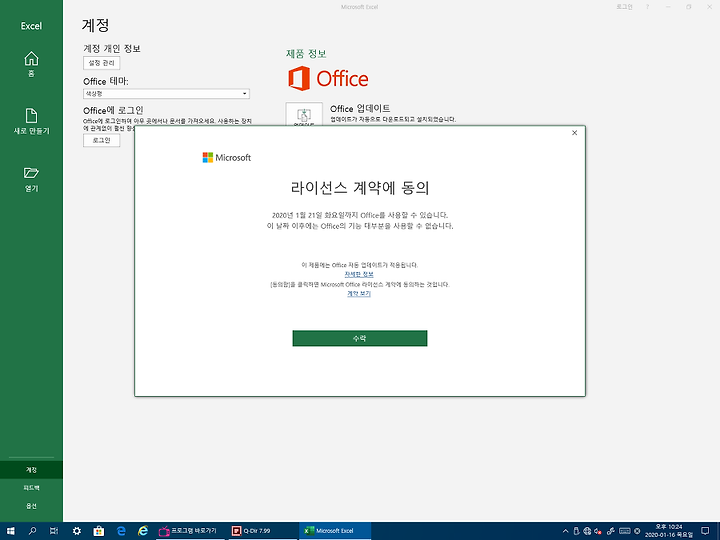This screenshot has height=540, width=720.
Task: Select the 계정 account menu item
Action: [x=31, y=470]
